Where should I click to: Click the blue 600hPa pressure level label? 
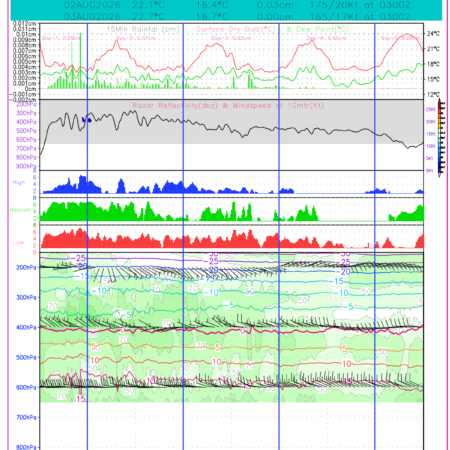(26, 387)
